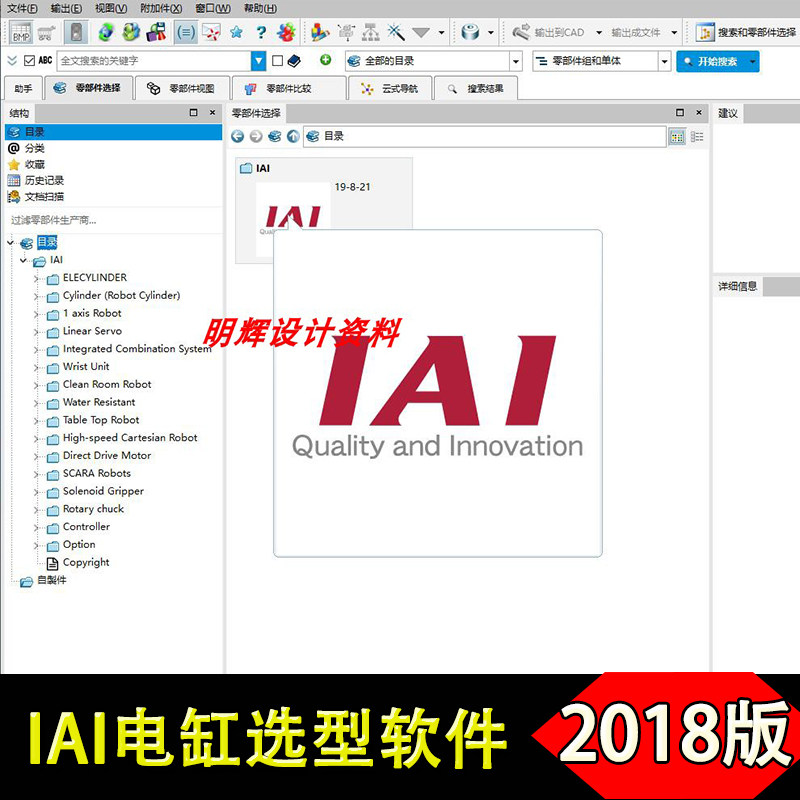Screen dimensions: 800x800
Task: Click the cylindrical bushing part icon
Action: pyautogui.click(x=470, y=33)
